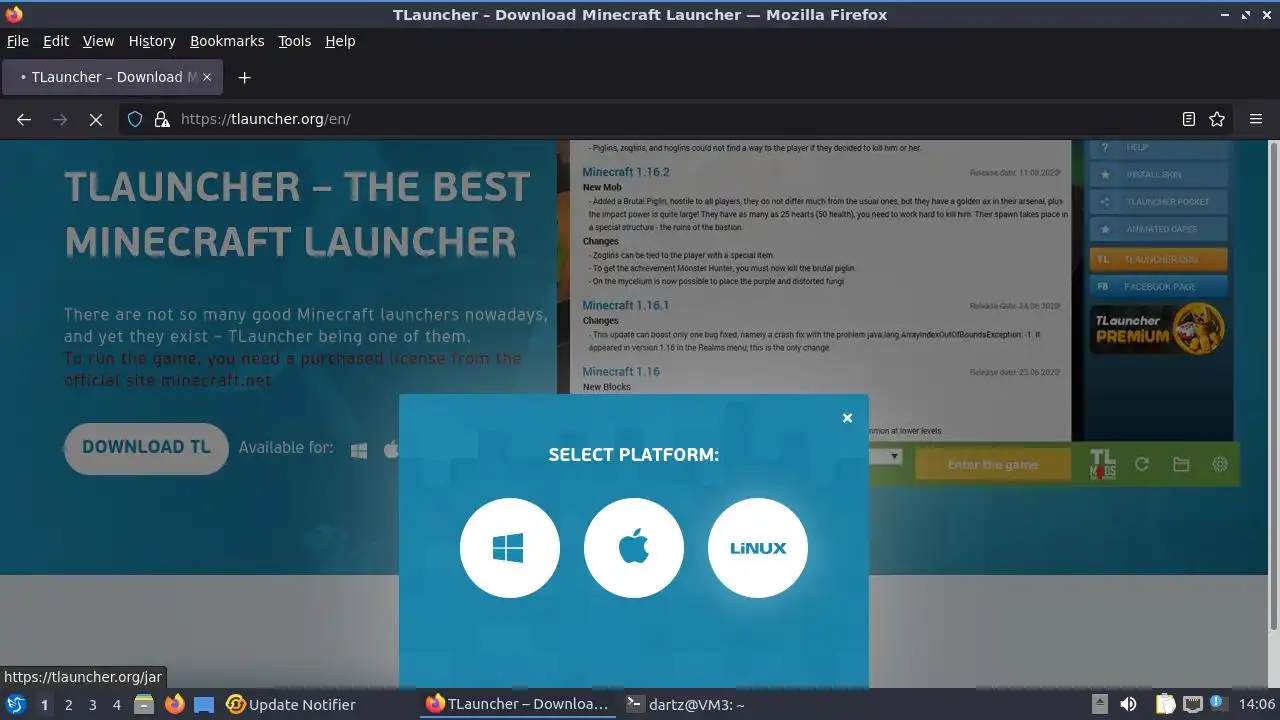Image resolution: width=1280 pixels, height=720 pixels.
Task: Open version dropdown arrow in launcher preview
Action: [x=895, y=456]
